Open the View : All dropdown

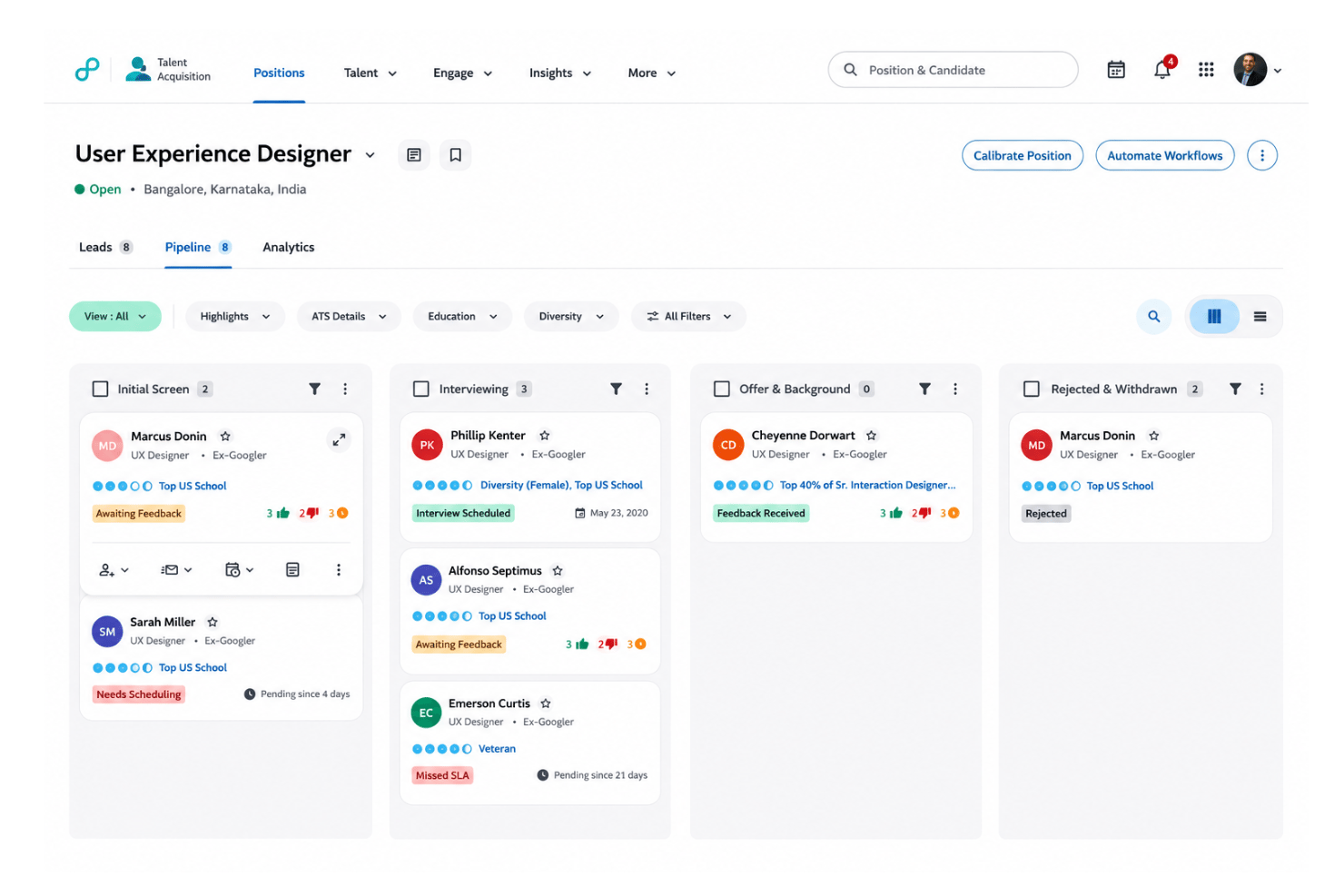[x=115, y=317]
